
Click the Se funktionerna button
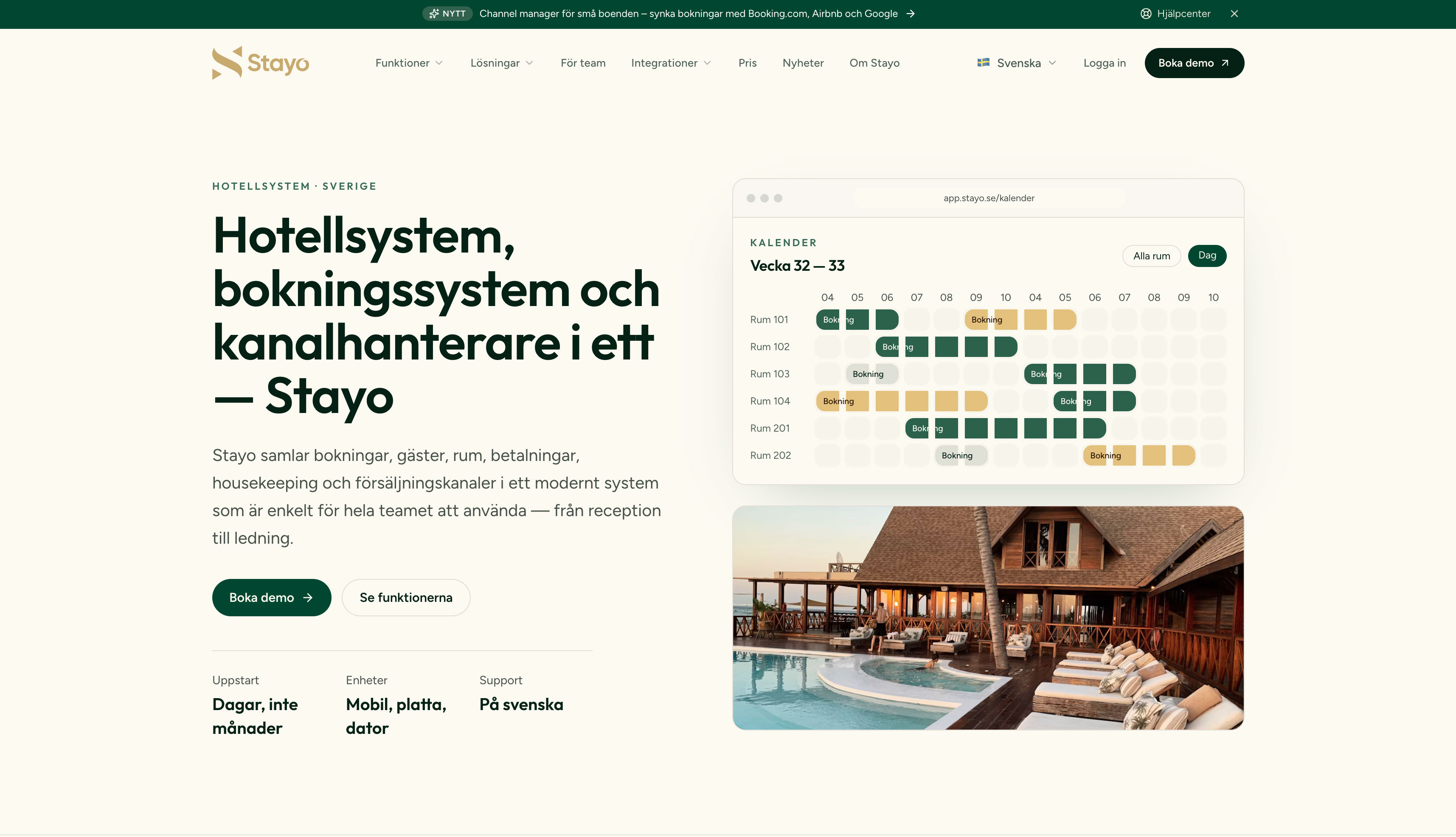(x=406, y=597)
